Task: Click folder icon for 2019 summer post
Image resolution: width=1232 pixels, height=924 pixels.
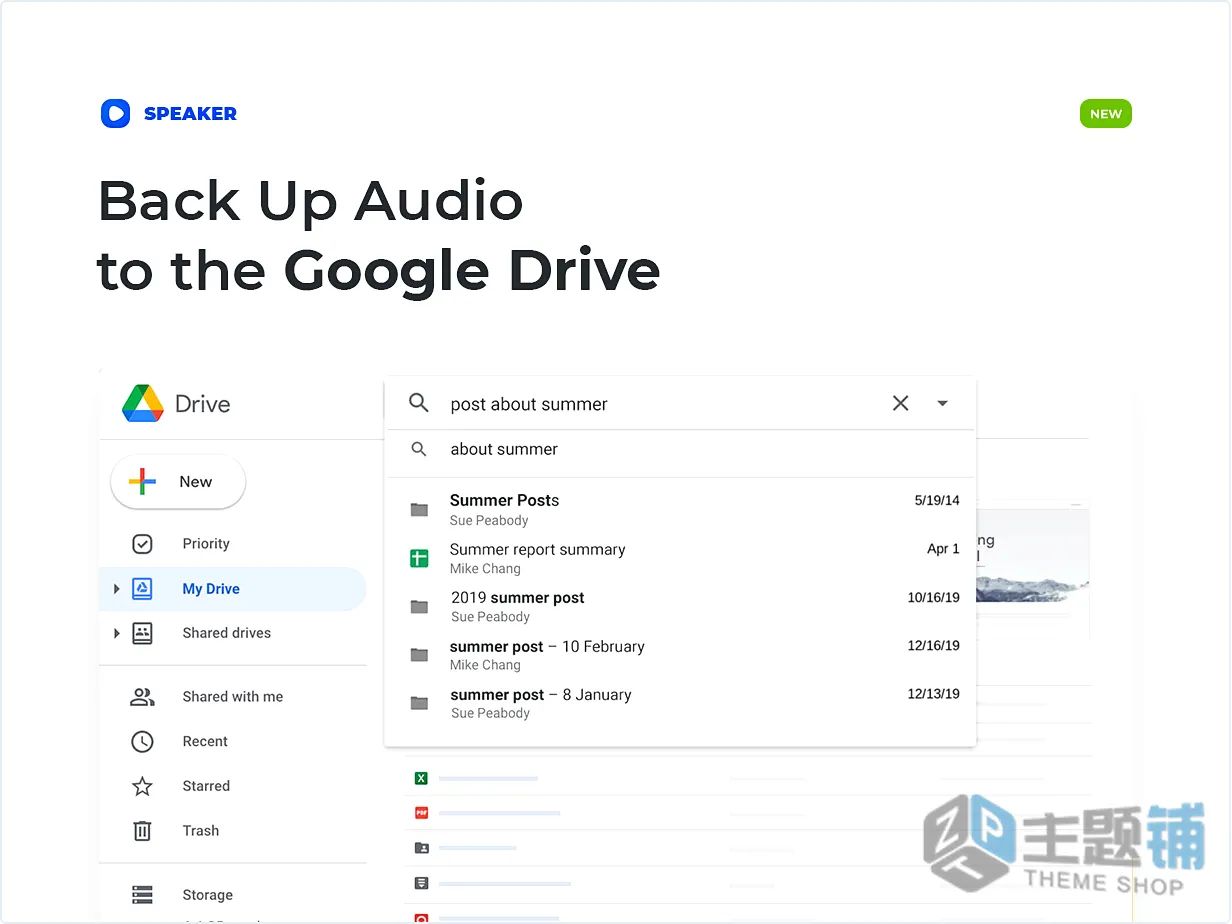Action: click(420, 607)
